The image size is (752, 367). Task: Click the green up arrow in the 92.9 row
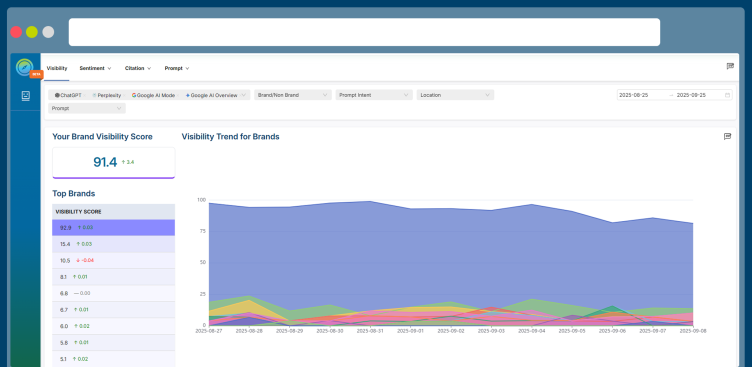coord(79,227)
